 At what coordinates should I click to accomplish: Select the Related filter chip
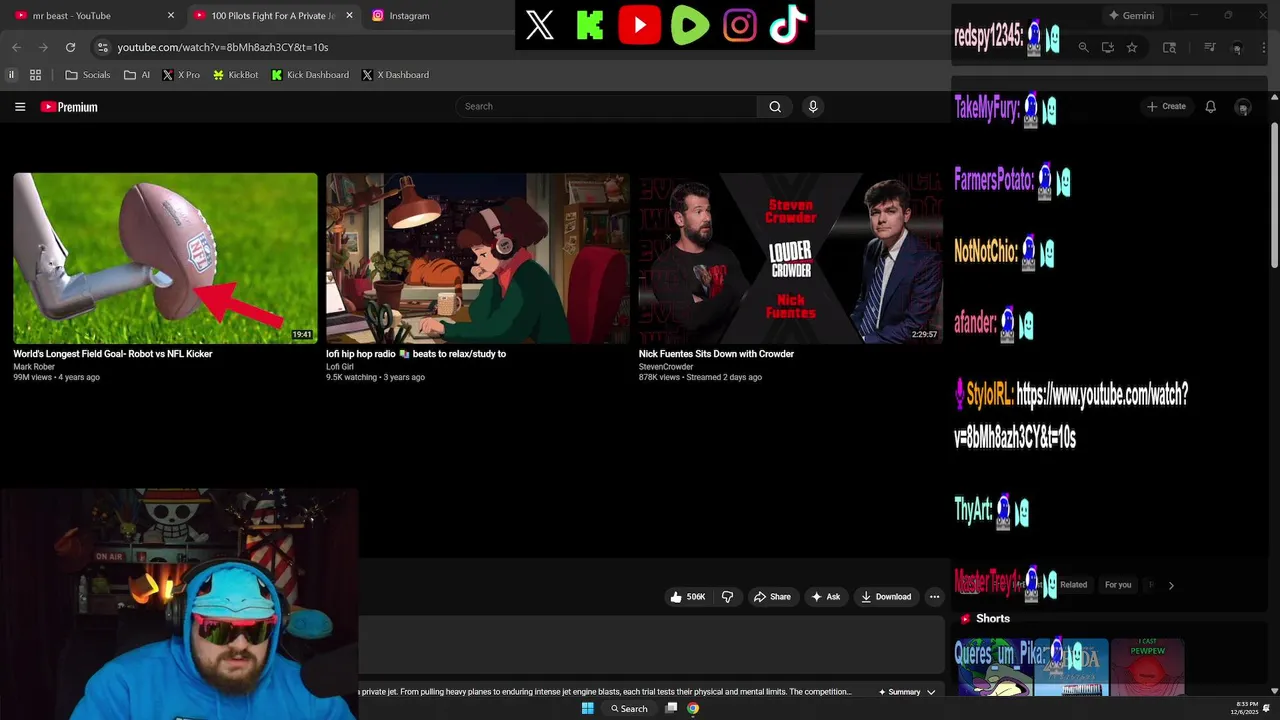1073,585
